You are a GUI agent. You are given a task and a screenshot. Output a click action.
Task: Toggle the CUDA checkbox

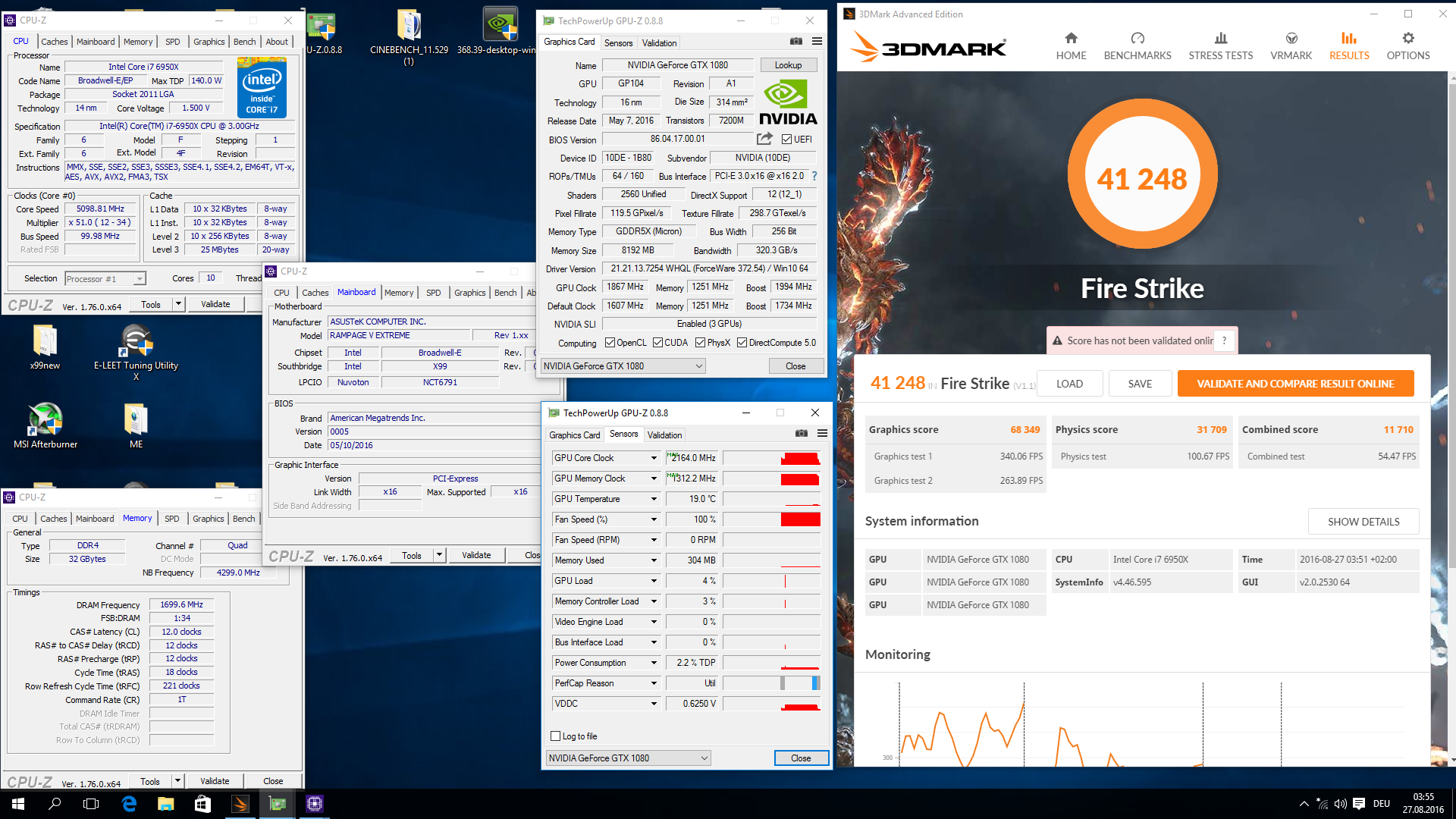tap(657, 343)
